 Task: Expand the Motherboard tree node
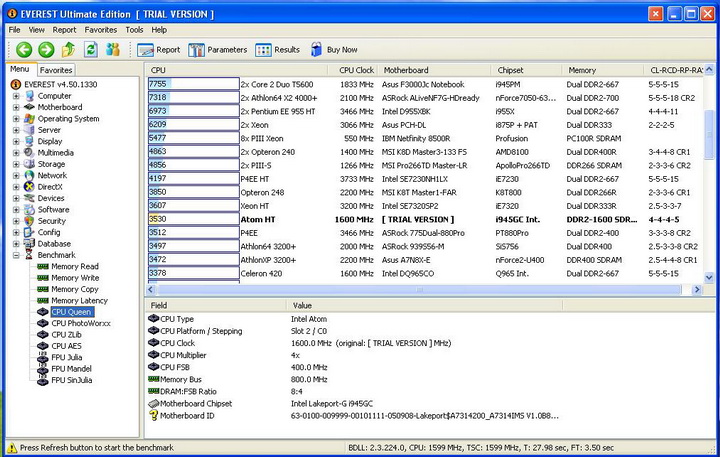click(x=16, y=107)
